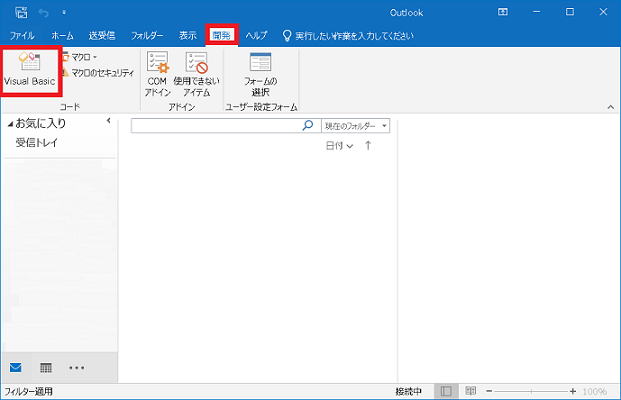Select the 開発 tab

(x=221, y=36)
